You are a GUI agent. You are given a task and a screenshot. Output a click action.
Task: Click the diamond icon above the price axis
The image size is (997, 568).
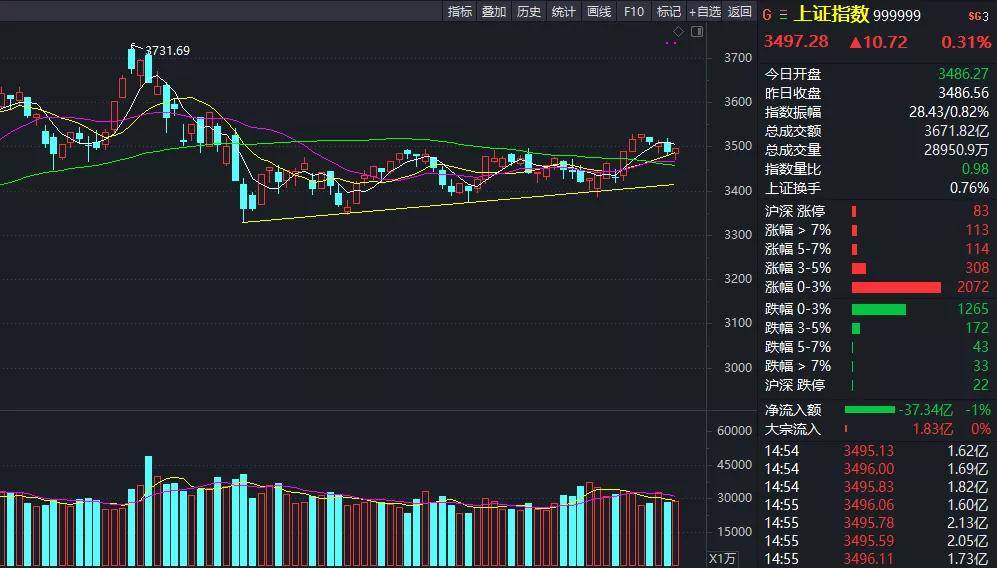pos(678,31)
